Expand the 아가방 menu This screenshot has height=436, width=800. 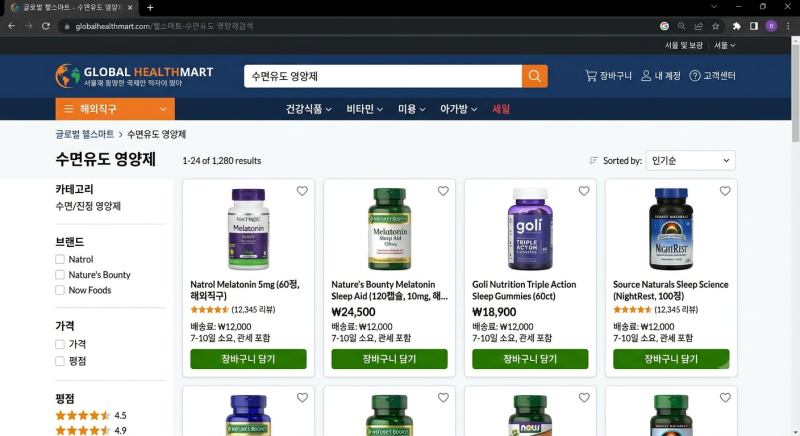458,109
